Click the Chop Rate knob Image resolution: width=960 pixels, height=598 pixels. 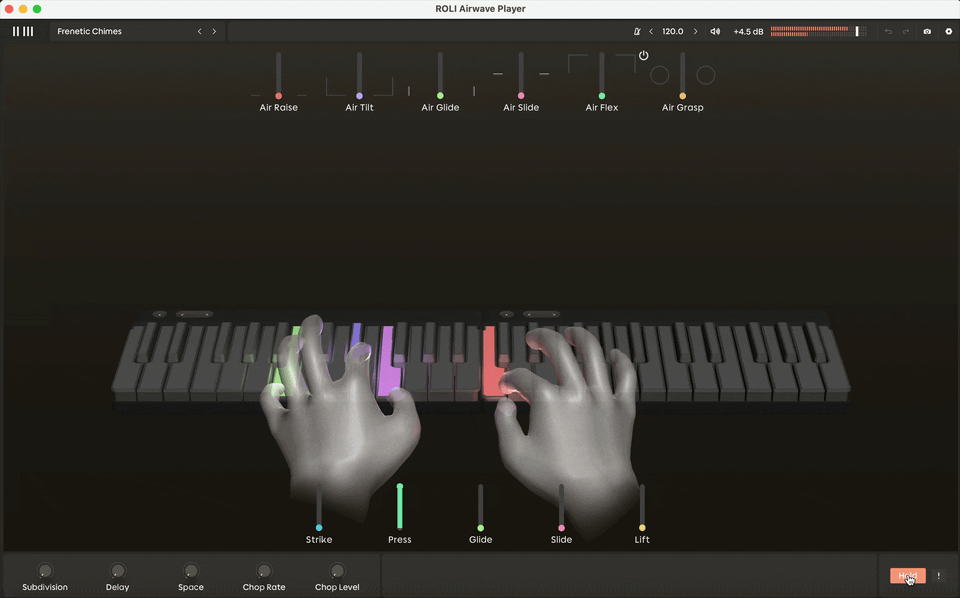tap(264, 570)
